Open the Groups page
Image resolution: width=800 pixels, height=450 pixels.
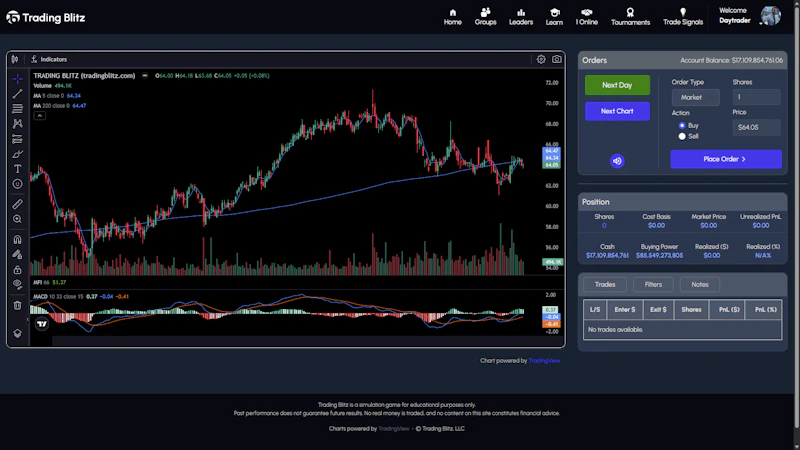click(x=485, y=17)
